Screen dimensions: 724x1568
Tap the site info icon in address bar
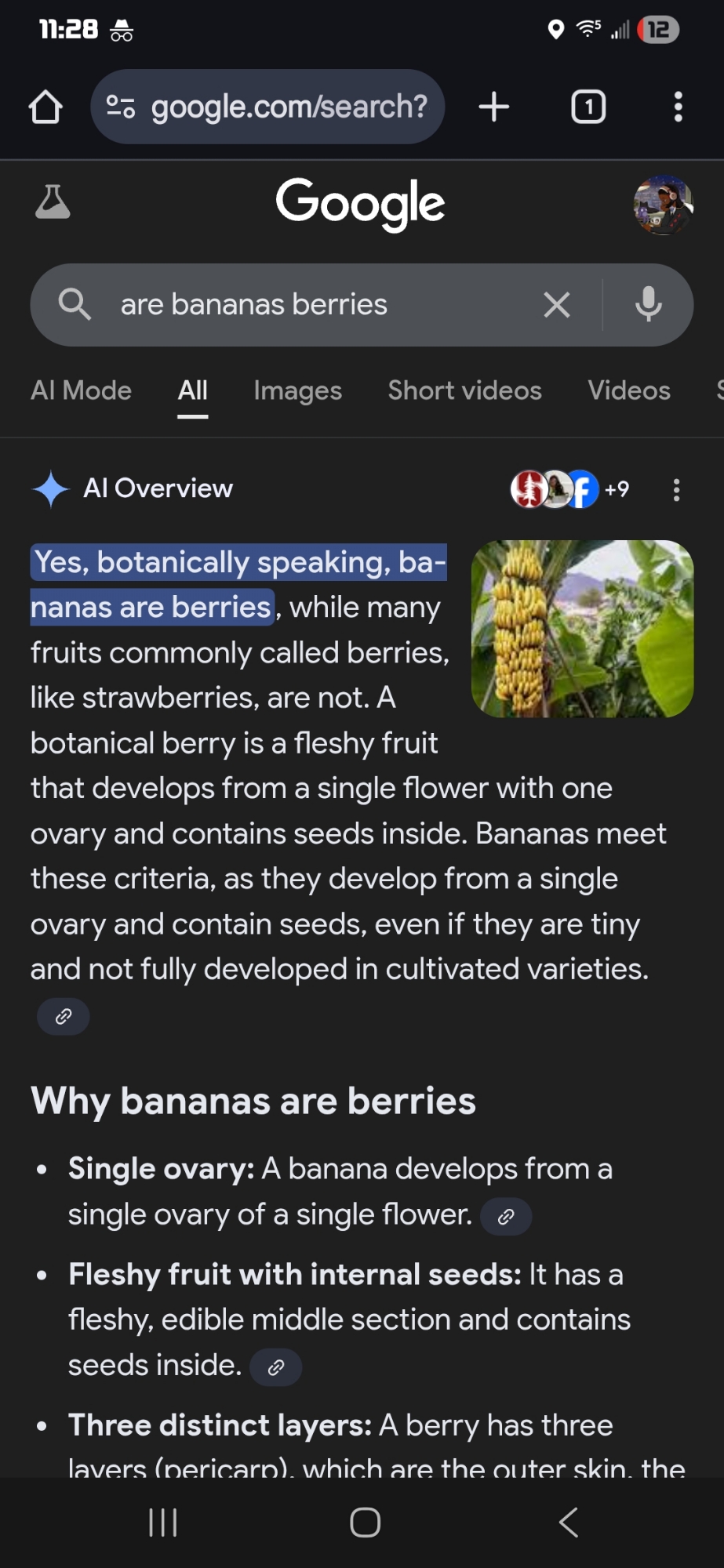(x=120, y=107)
